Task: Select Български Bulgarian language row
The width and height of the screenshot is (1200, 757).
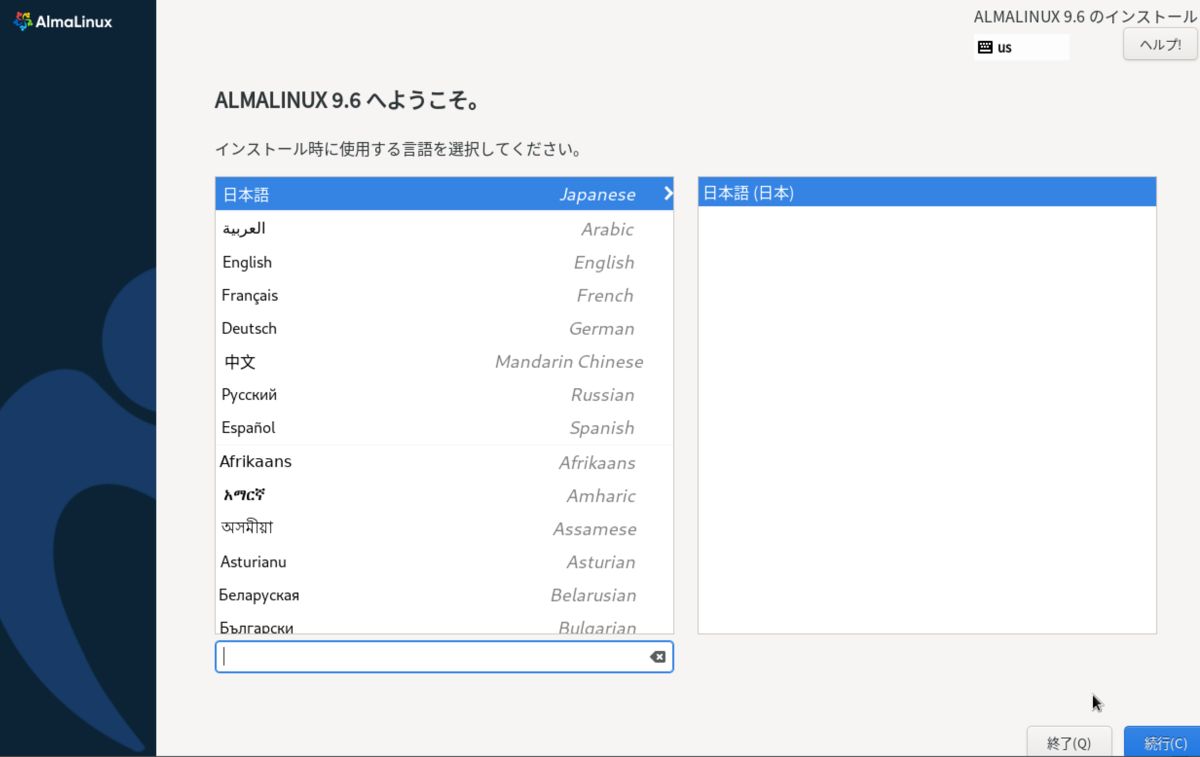Action: 444,625
